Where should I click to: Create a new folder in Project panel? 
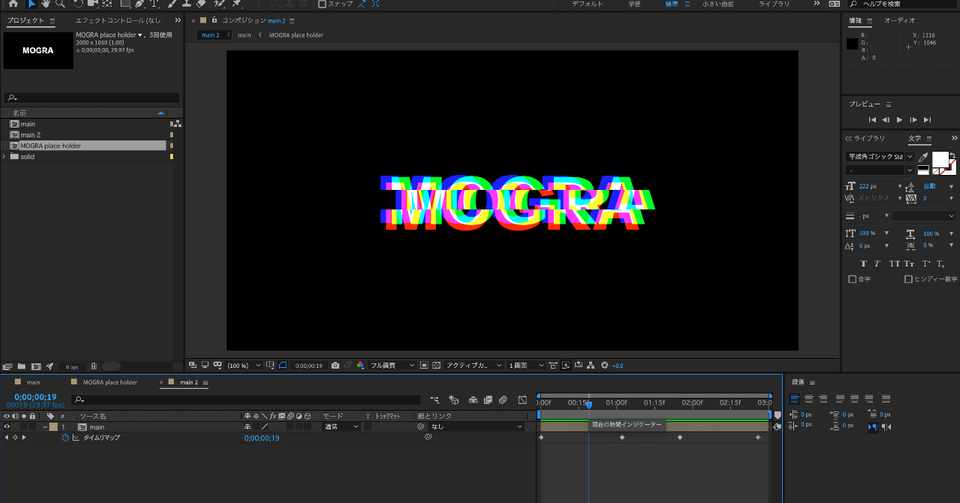[x=21, y=367]
